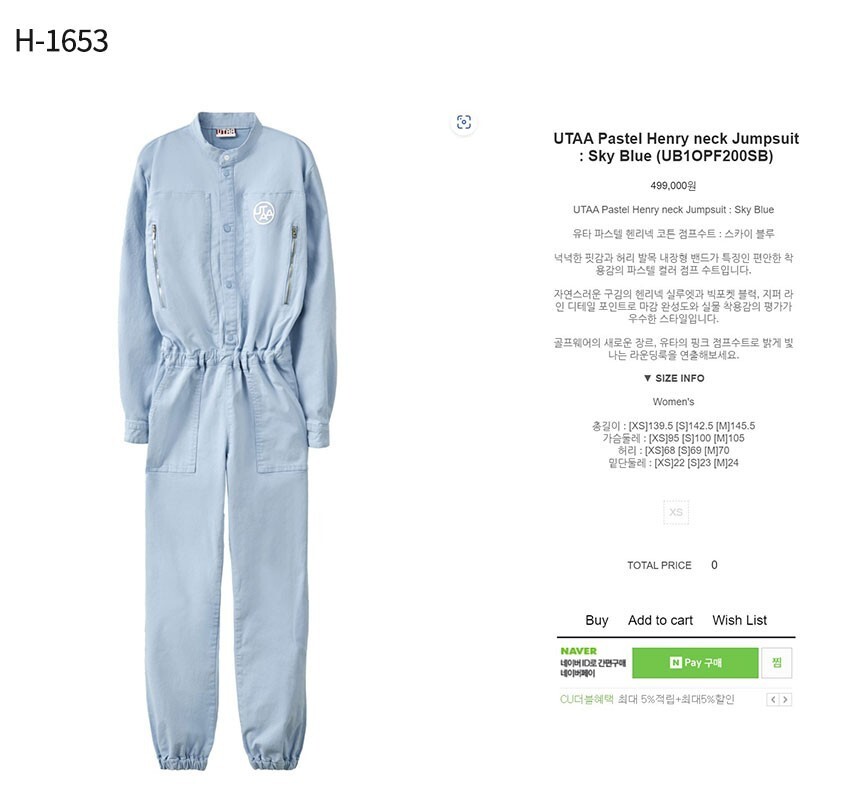Show next Naver benefit banner
This screenshot has width=860, height=809.
785,699
